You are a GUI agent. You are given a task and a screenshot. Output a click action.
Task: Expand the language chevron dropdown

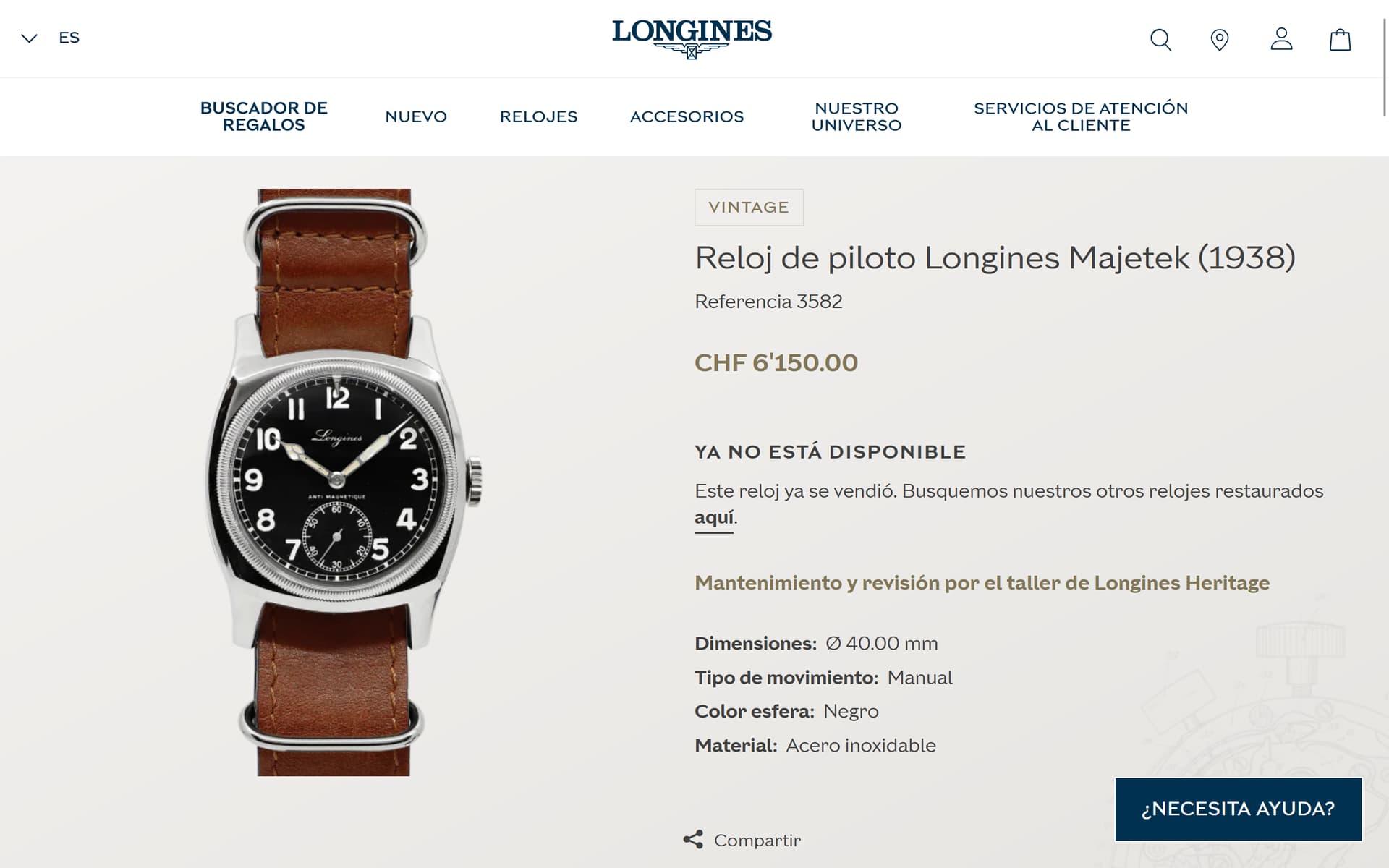tap(29, 38)
